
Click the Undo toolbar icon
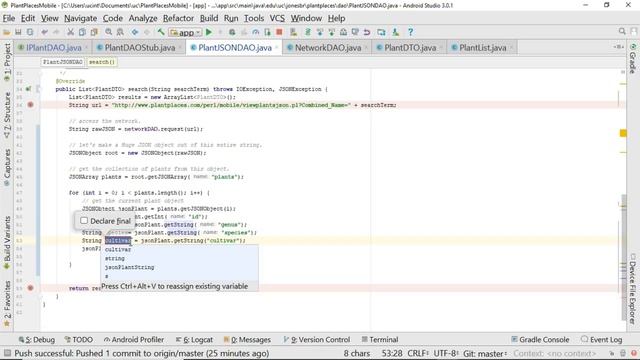tap(44, 32)
